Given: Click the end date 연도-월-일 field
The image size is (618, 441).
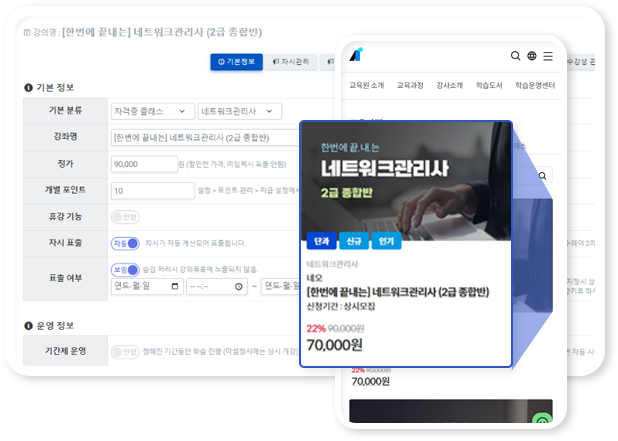Looking at the screenshot, I should click(x=281, y=286).
